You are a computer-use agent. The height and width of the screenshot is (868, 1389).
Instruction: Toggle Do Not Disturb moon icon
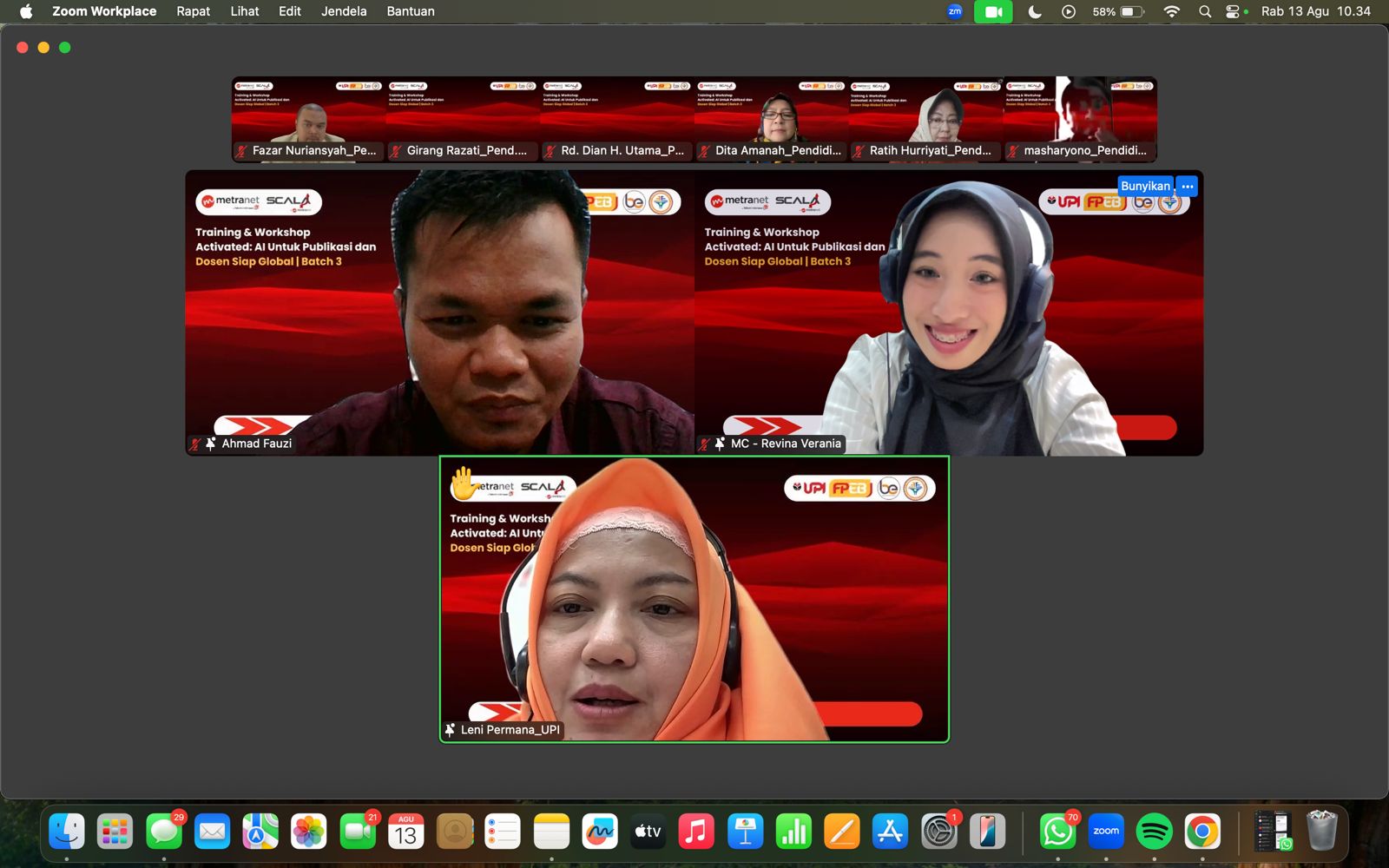[x=1035, y=11]
